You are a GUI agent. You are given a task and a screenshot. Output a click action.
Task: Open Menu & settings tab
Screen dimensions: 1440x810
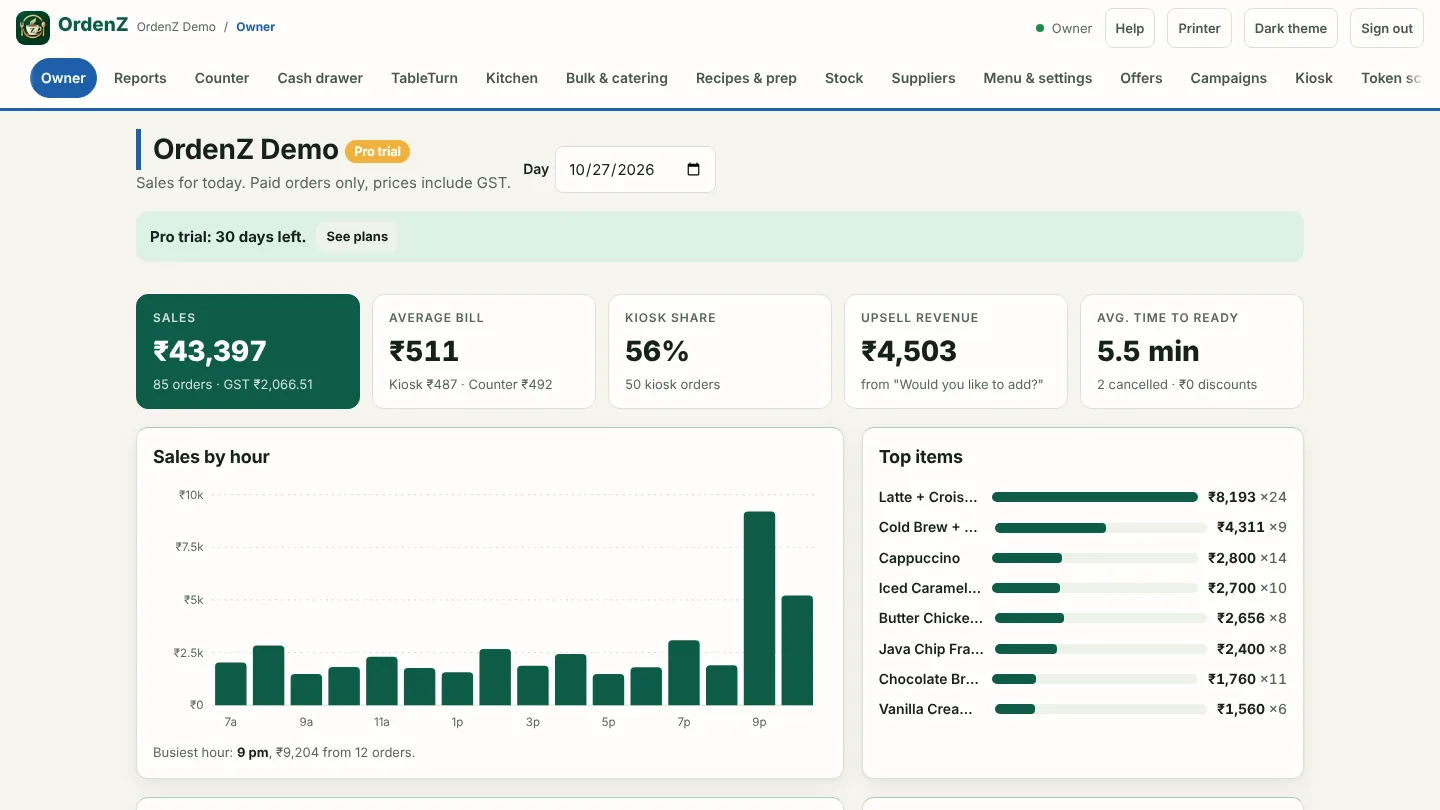[x=1038, y=78]
